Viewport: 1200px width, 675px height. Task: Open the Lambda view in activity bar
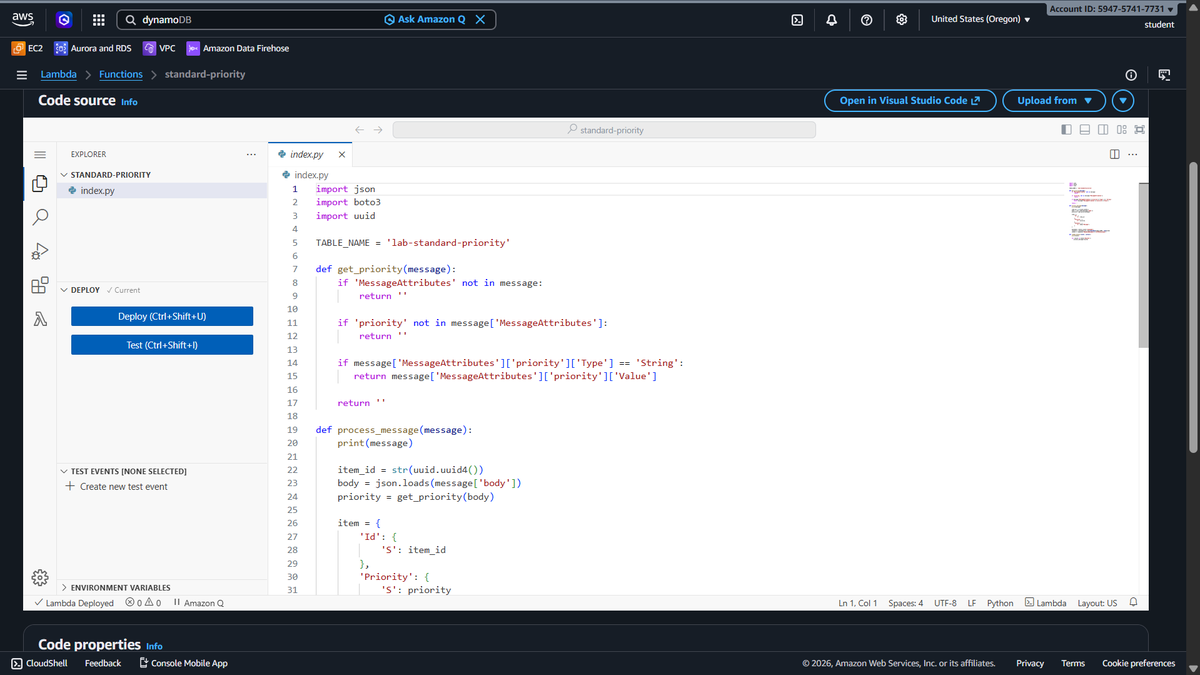(40, 320)
